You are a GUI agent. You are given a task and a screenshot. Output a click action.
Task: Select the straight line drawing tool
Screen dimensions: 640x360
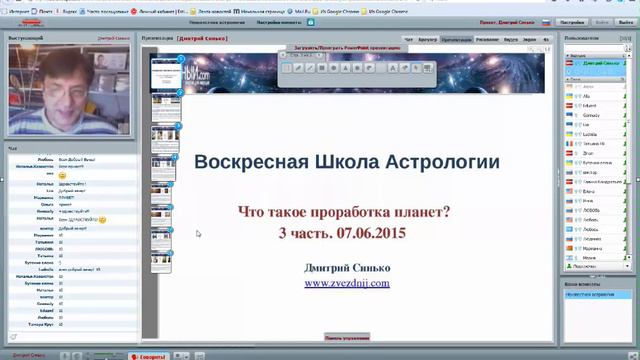pyautogui.click(x=310, y=68)
